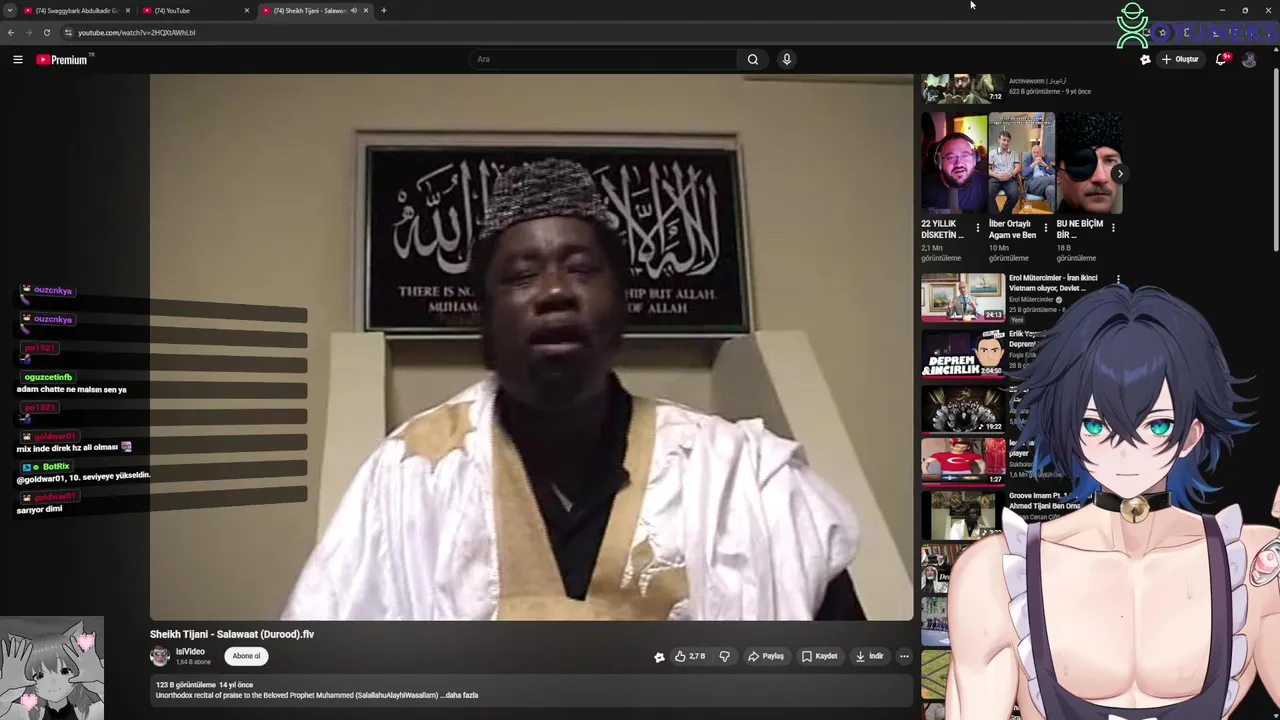Open options for 22 YILLIK DİSKETİN short

(978, 228)
